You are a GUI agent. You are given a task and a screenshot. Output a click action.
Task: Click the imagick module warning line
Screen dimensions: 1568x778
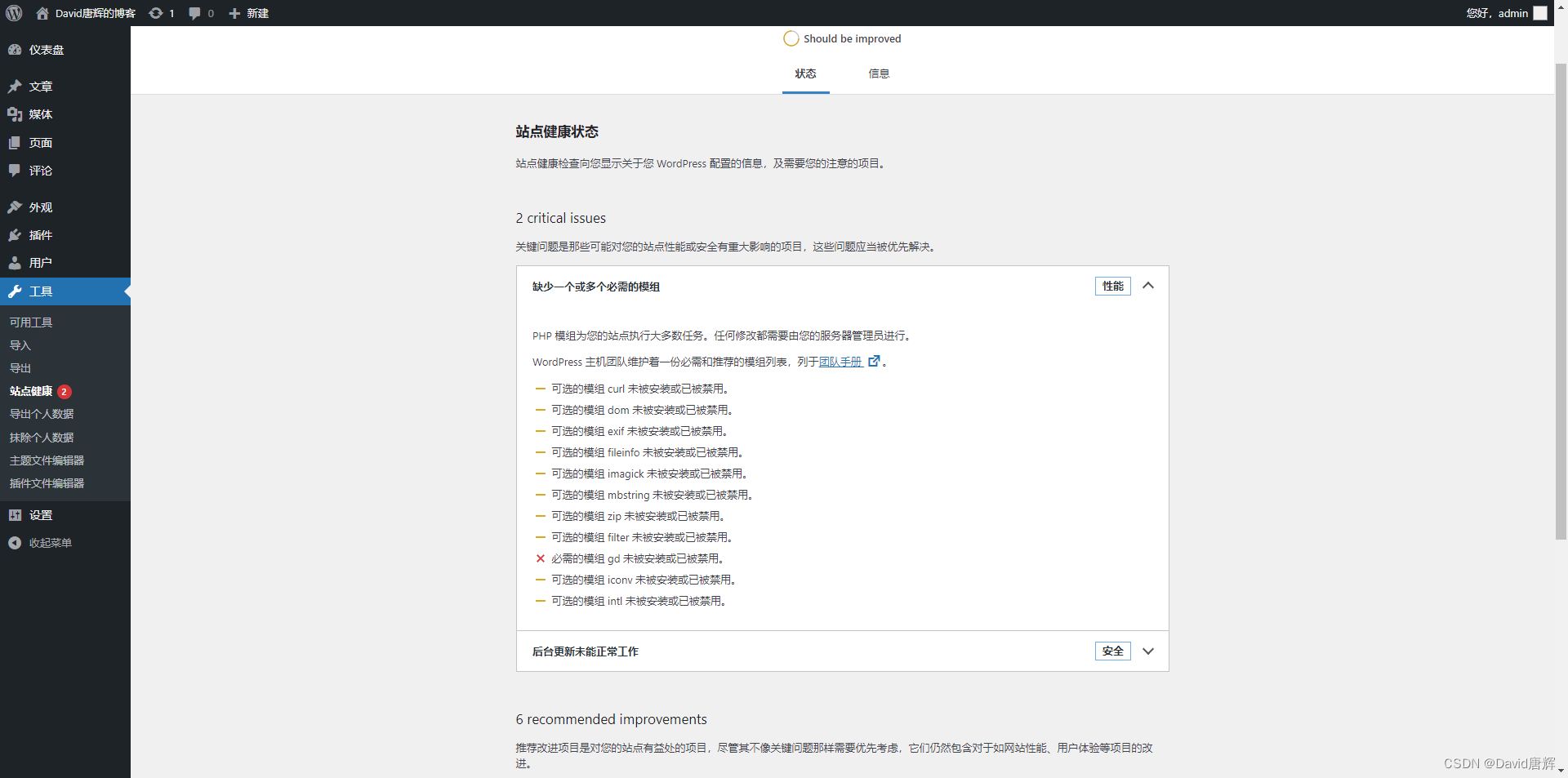click(649, 473)
